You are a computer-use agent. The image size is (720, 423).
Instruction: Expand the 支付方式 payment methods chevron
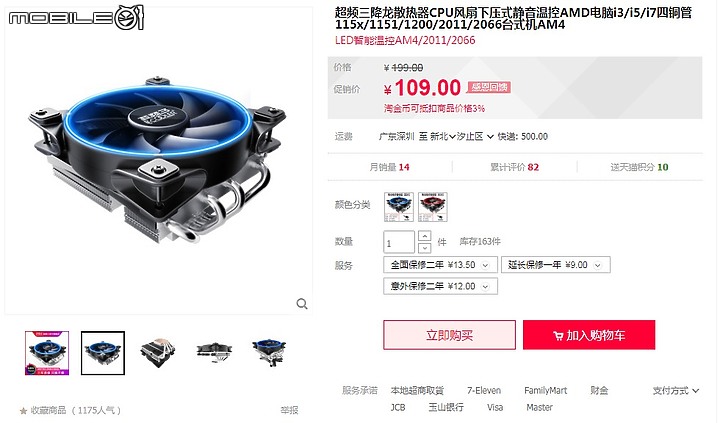pyautogui.click(x=696, y=391)
